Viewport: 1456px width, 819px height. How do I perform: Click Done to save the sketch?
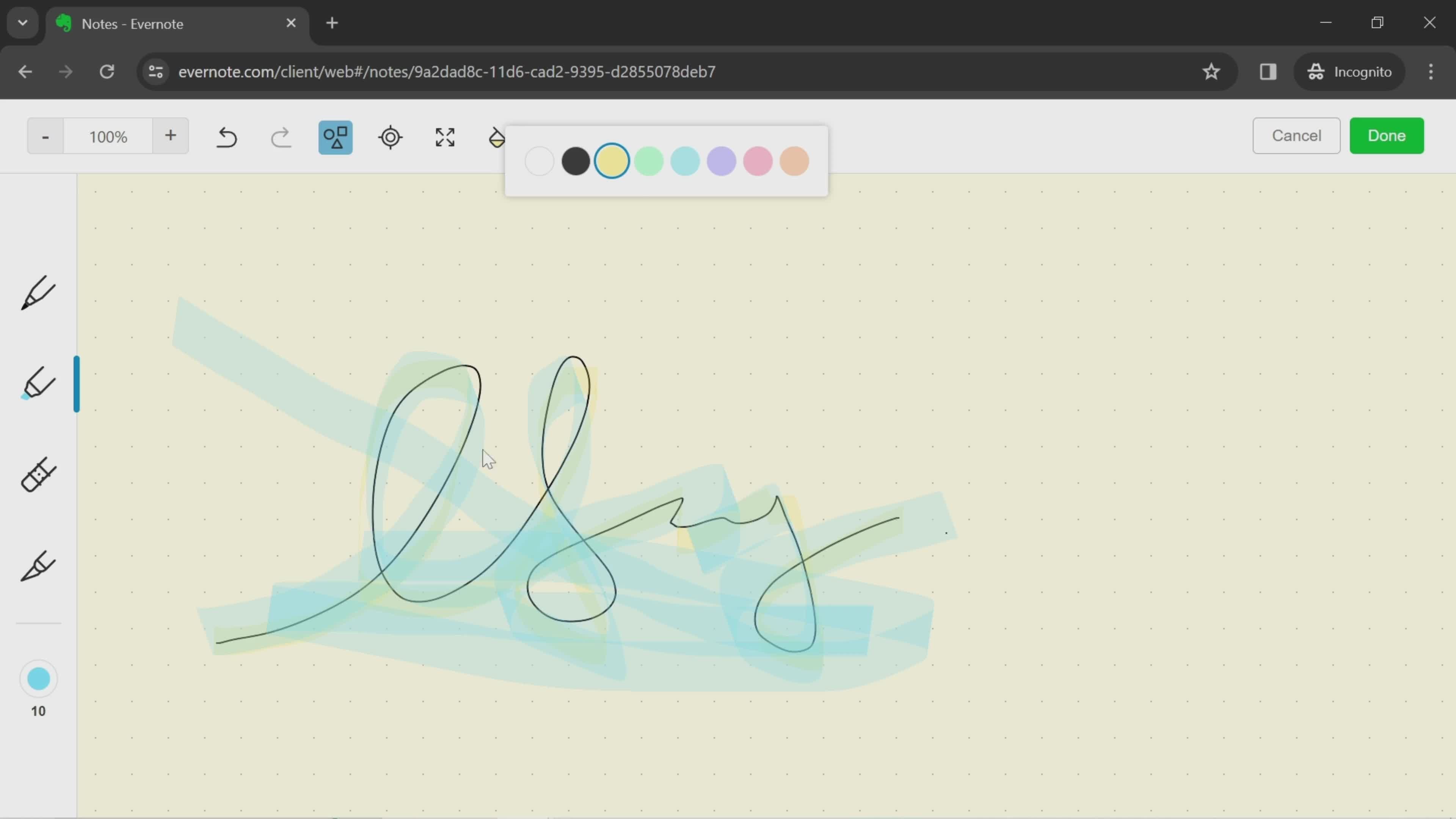[x=1387, y=136]
